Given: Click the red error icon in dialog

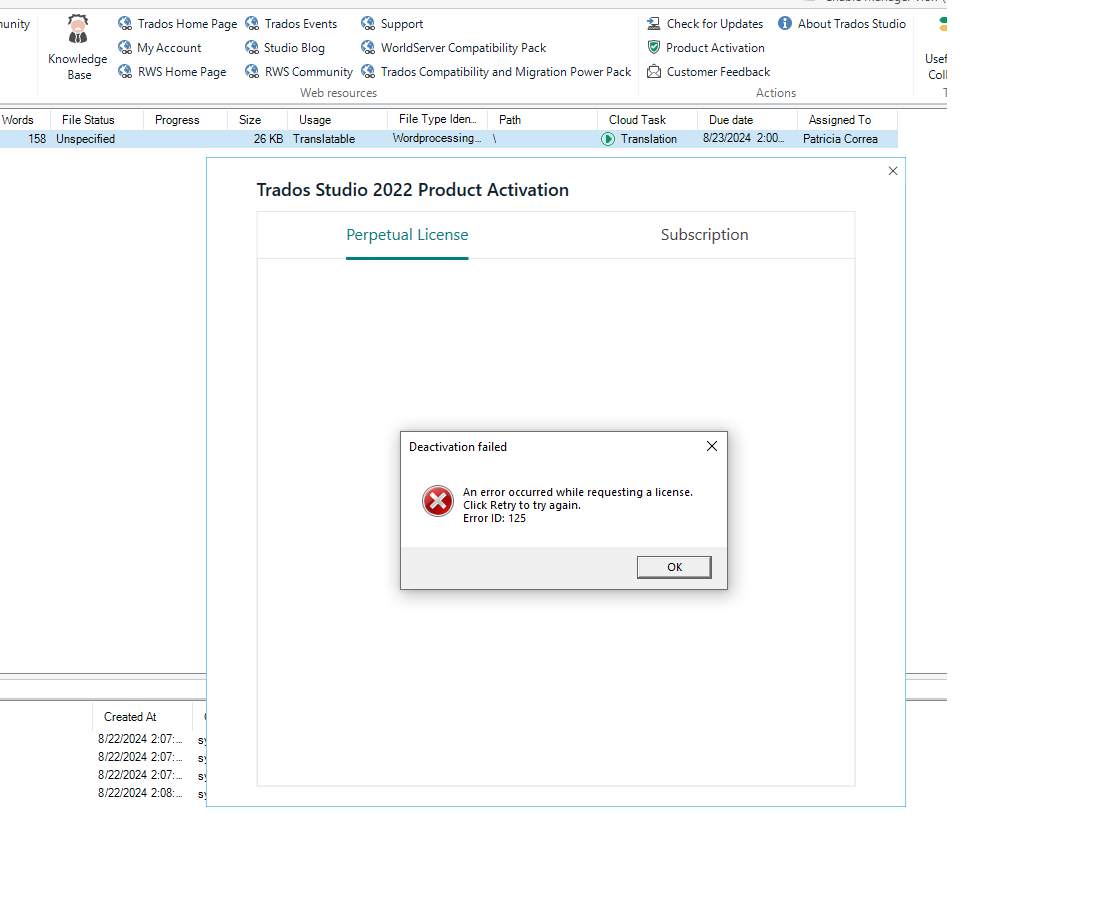Looking at the screenshot, I should 438,501.
